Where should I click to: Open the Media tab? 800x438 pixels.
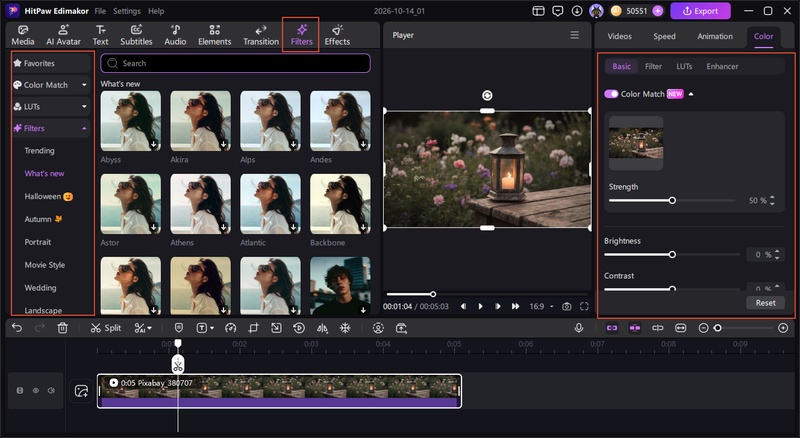pos(23,35)
